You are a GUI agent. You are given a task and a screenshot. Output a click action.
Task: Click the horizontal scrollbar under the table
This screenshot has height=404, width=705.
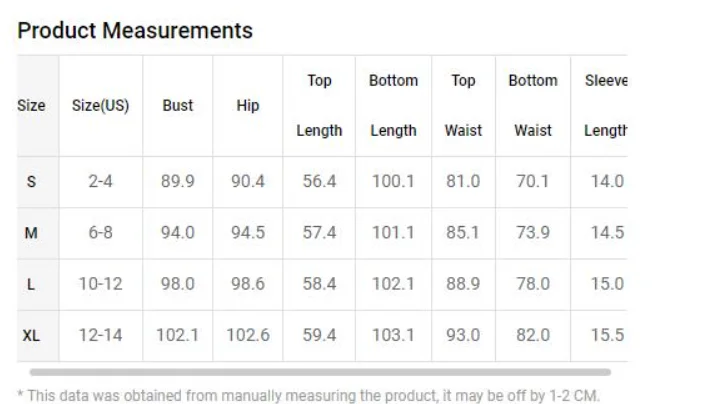pyautogui.click(x=320, y=372)
